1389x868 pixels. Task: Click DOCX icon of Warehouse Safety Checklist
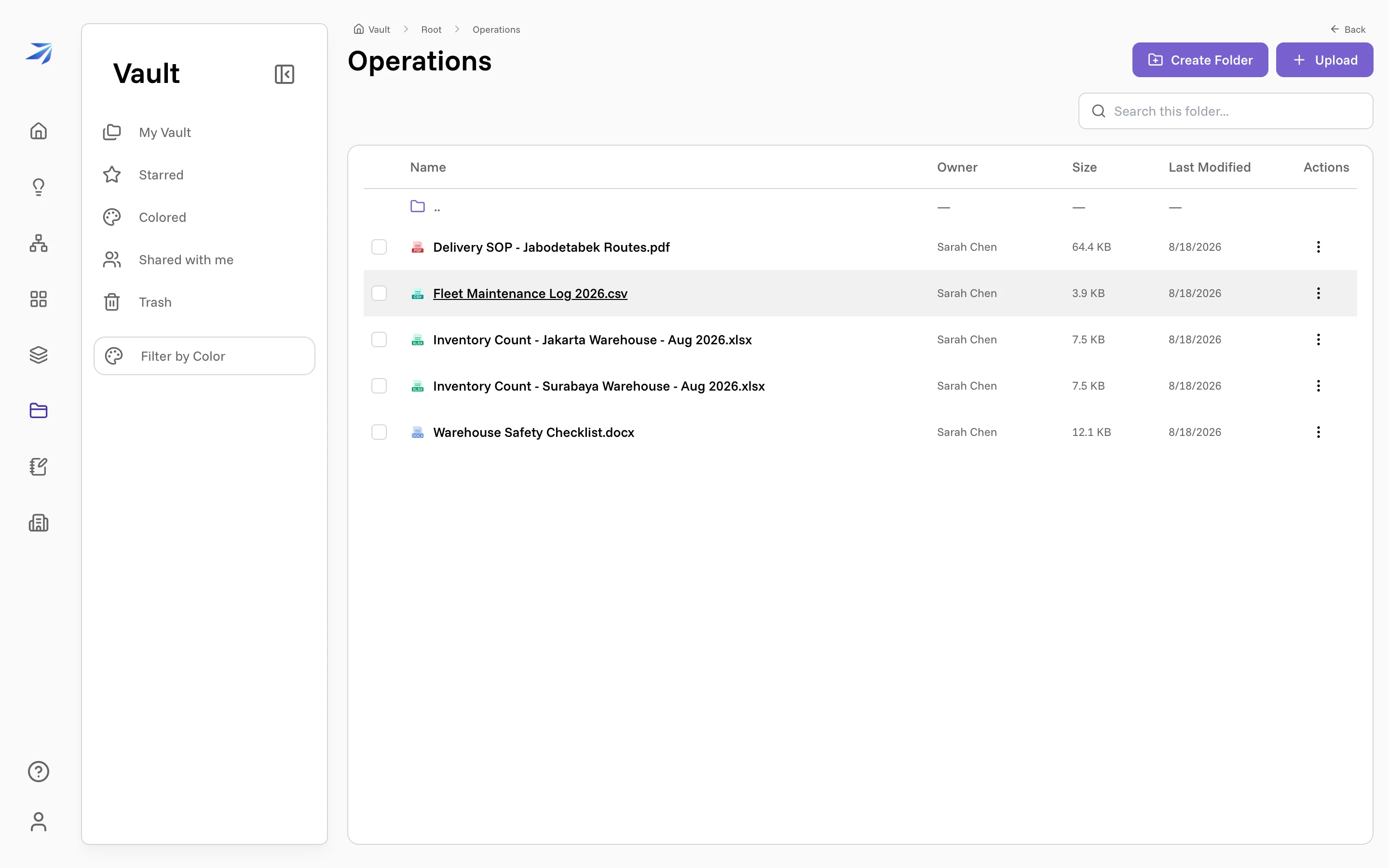point(417,432)
